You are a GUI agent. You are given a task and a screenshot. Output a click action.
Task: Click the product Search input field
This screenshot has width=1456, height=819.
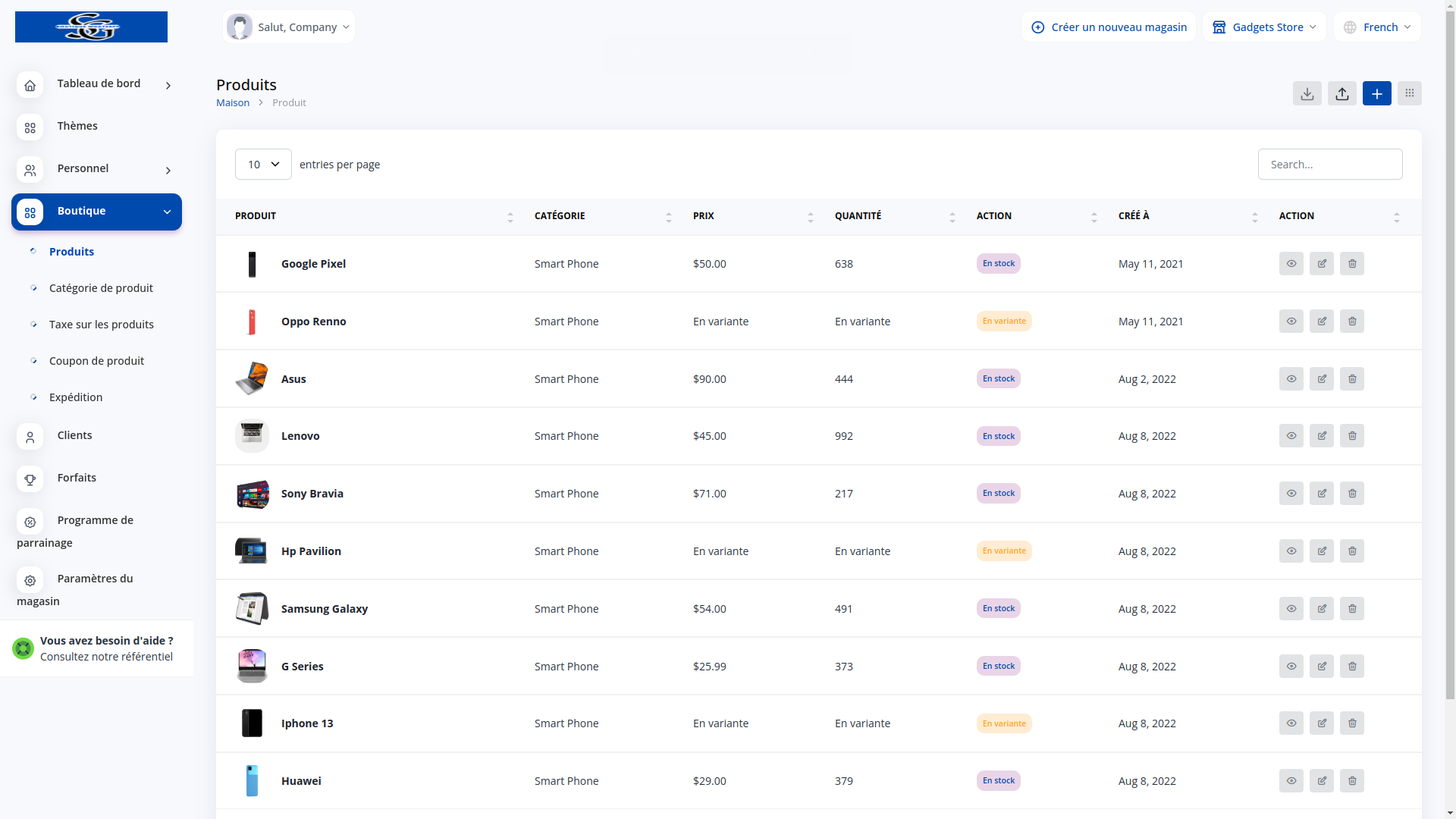tap(1329, 165)
